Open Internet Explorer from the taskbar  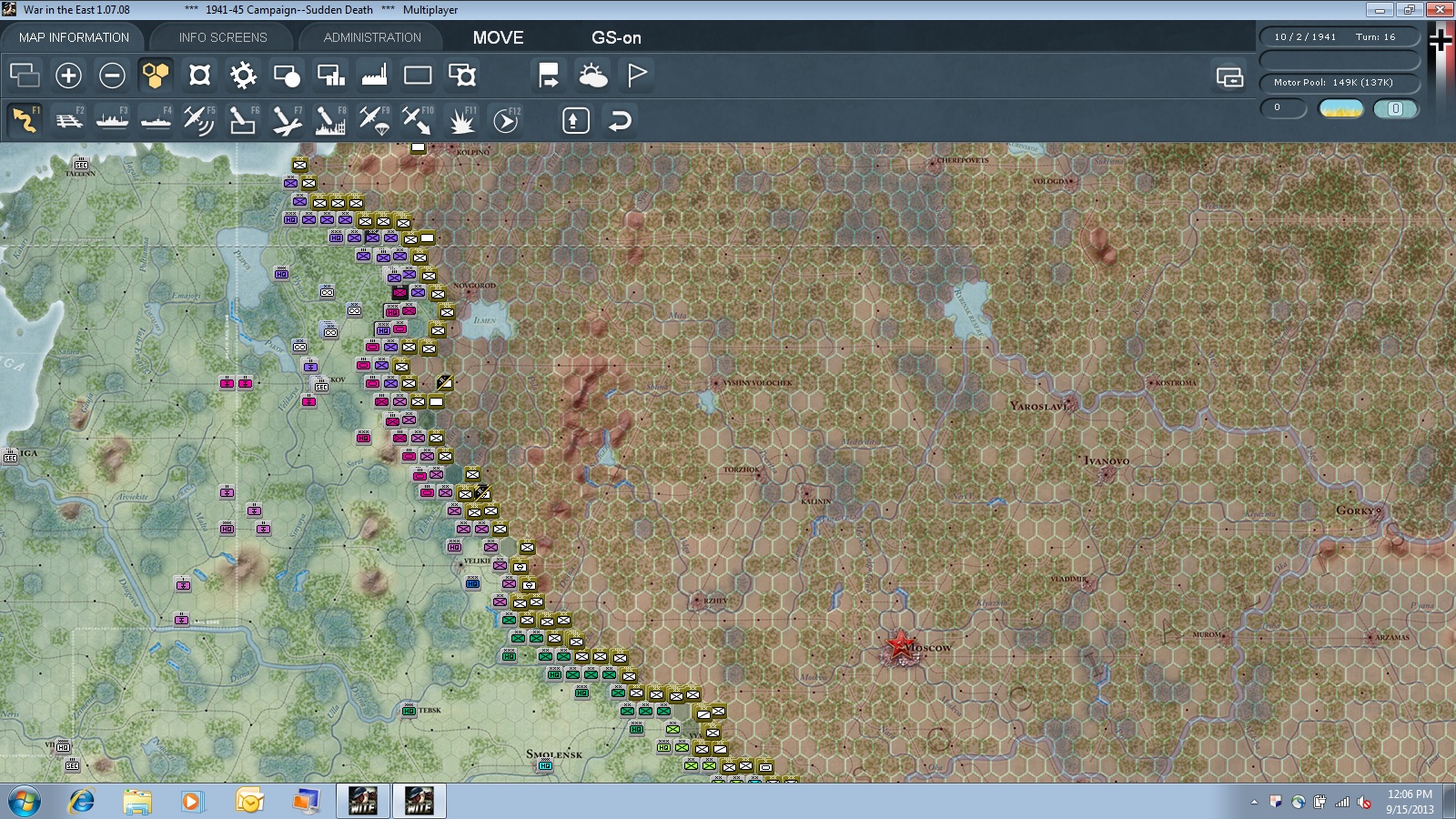point(82,801)
